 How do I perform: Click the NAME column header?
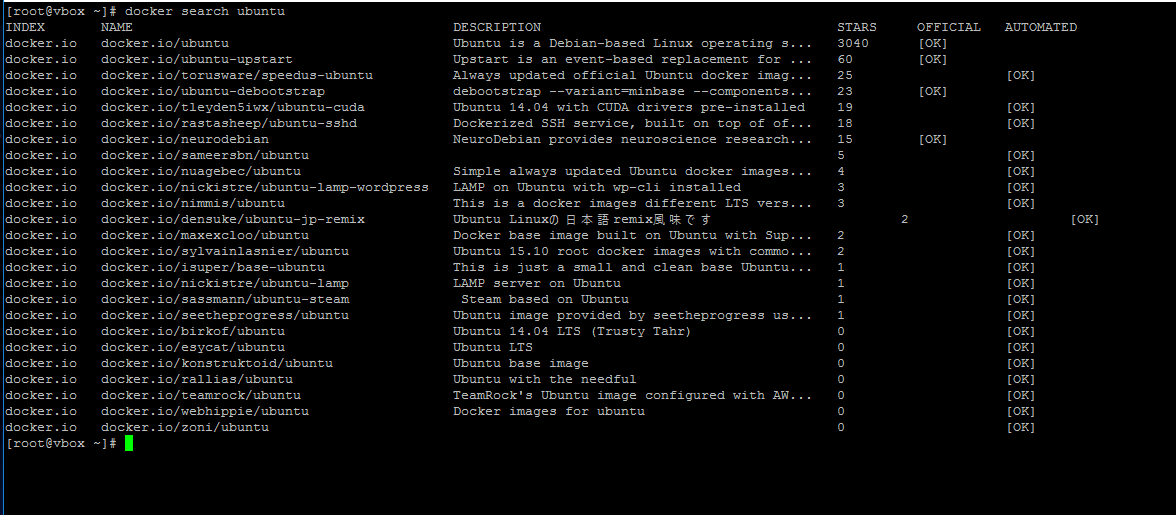(x=117, y=27)
